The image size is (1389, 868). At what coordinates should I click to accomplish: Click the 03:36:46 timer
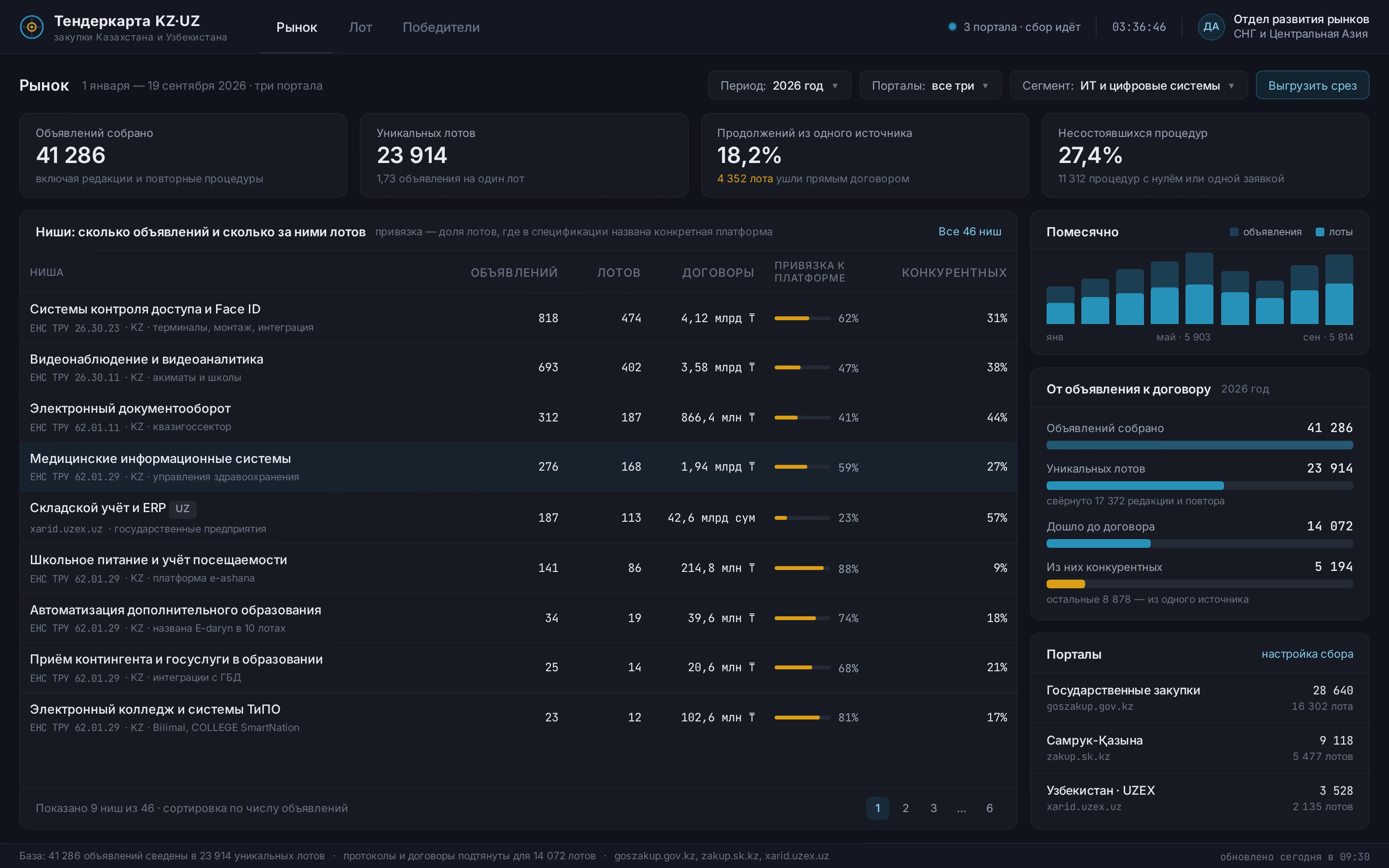click(x=1139, y=27)
